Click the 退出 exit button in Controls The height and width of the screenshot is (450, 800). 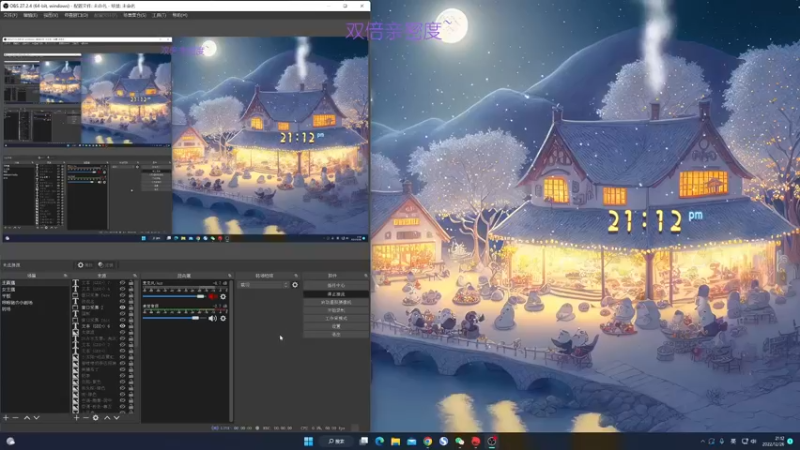coord(336,334)
